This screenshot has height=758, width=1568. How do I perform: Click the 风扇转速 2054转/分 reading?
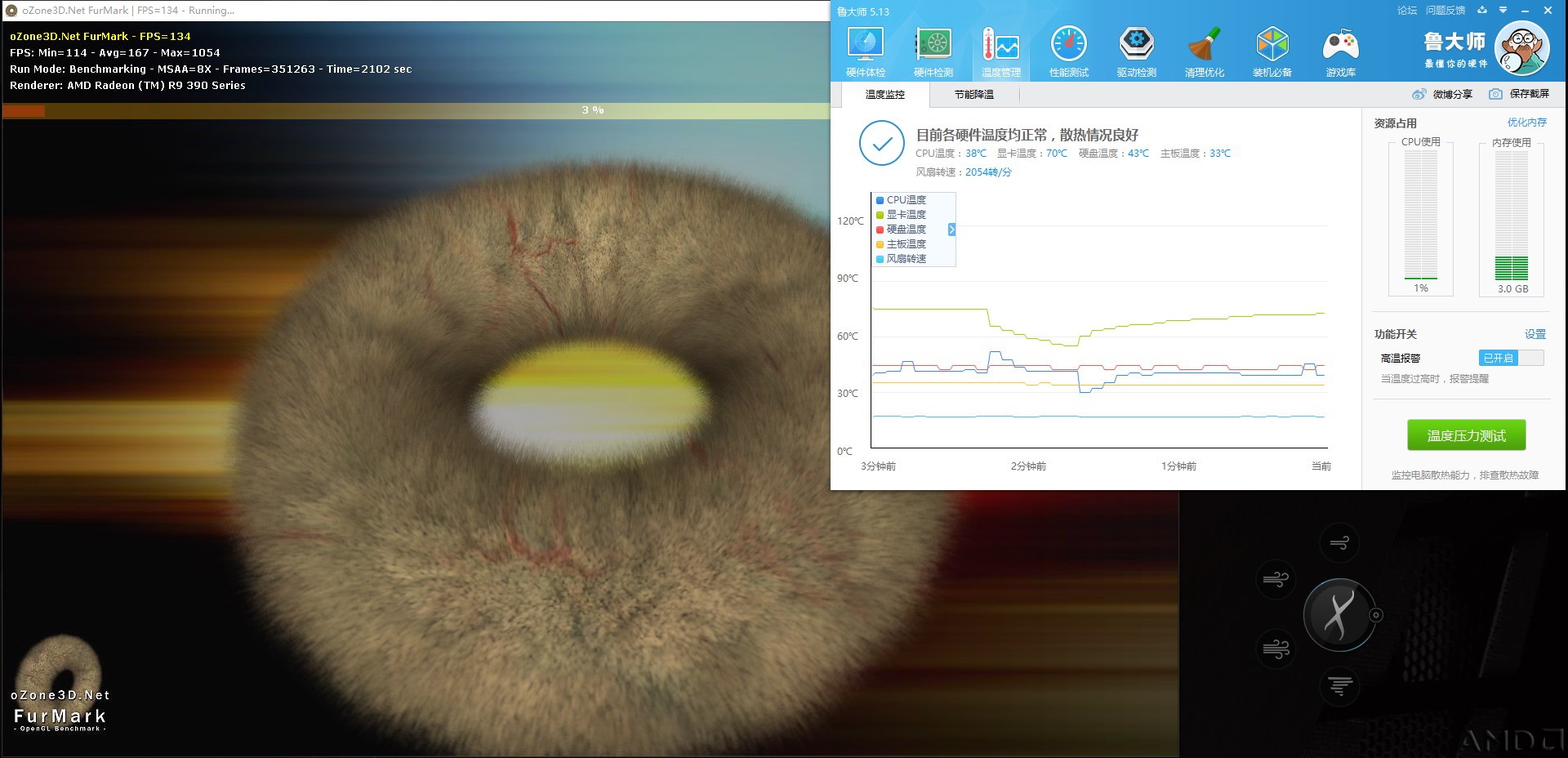tap(964, 172)
